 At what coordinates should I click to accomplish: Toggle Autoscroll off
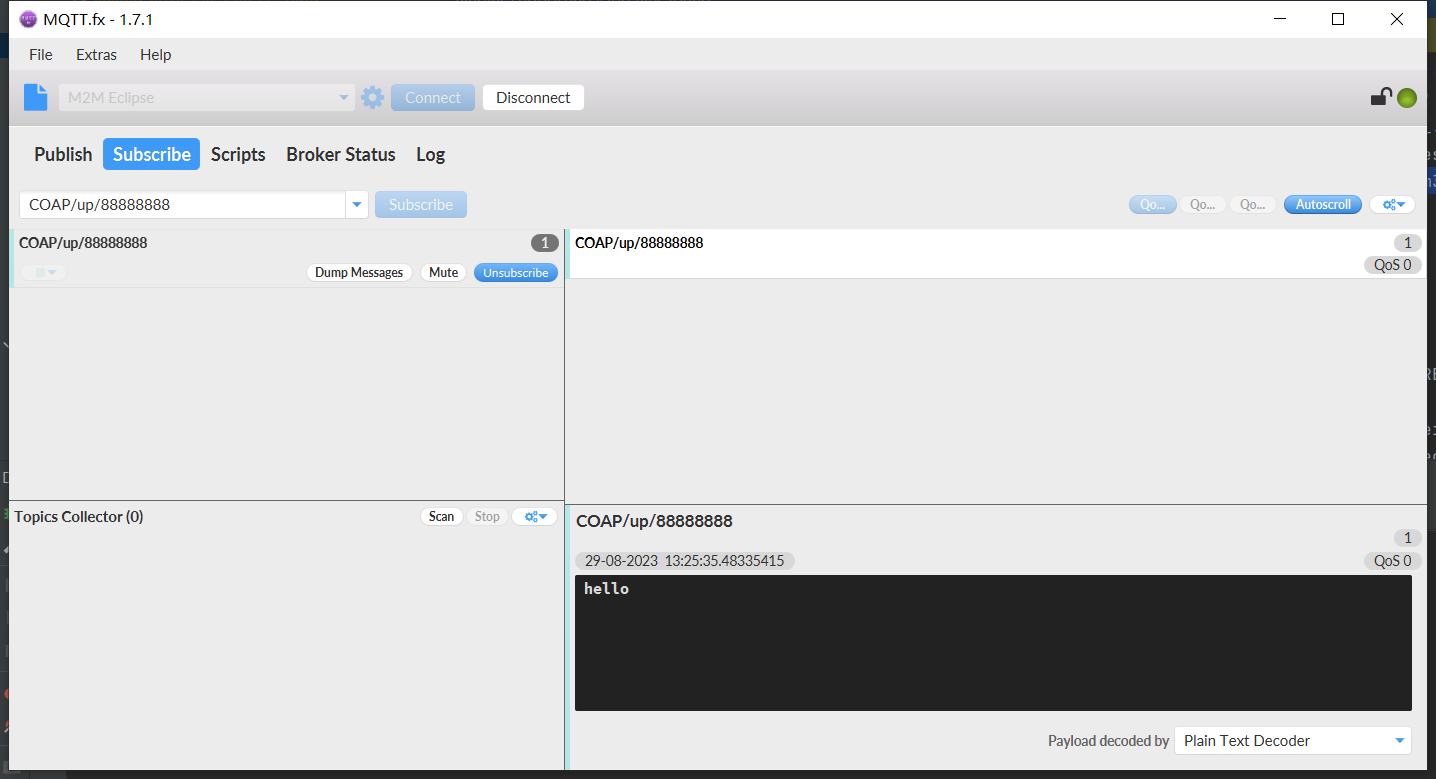coord(1323,204)
